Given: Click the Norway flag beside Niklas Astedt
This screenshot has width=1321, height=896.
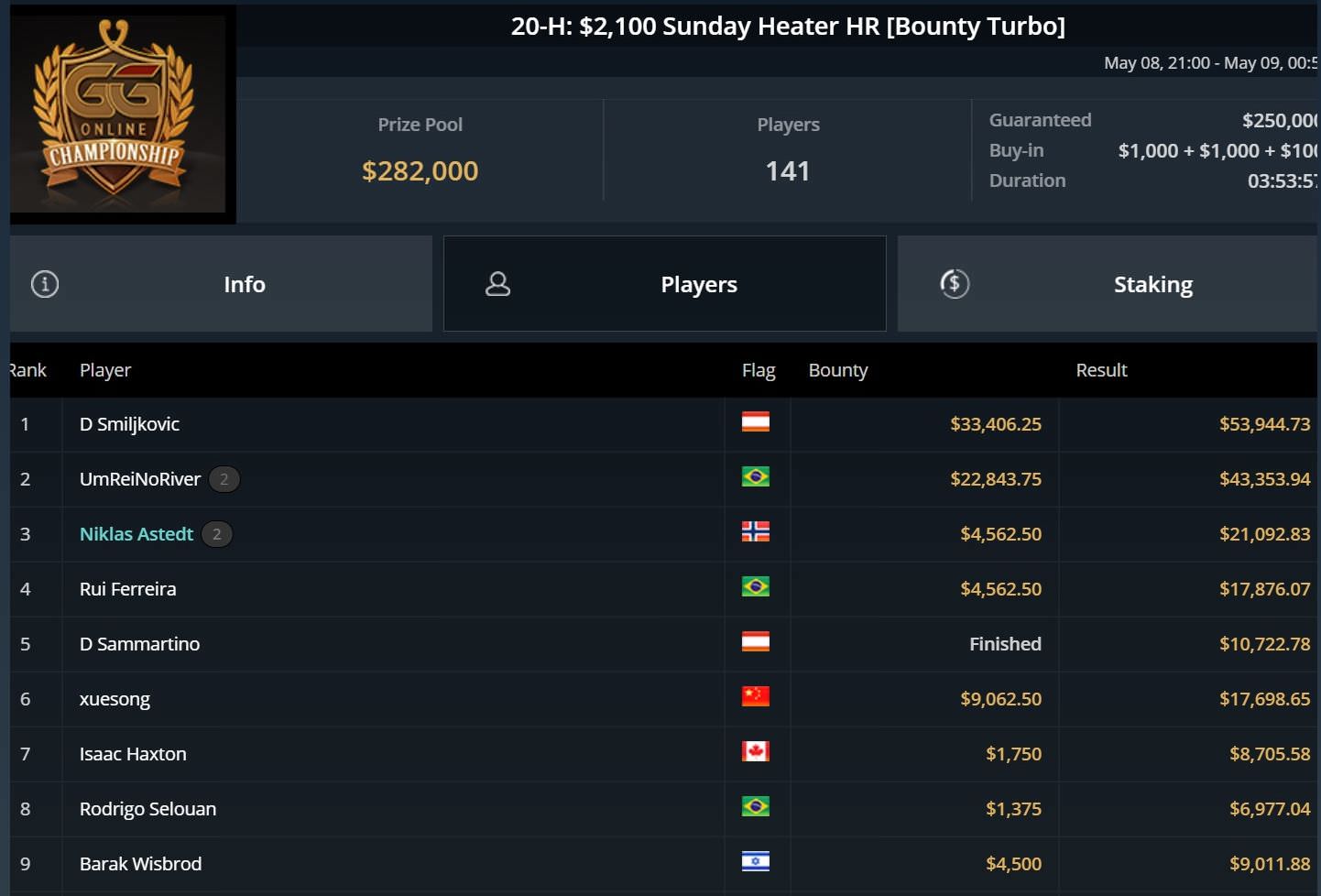Looking at the screenshot, I should click(x=755, y=532).
